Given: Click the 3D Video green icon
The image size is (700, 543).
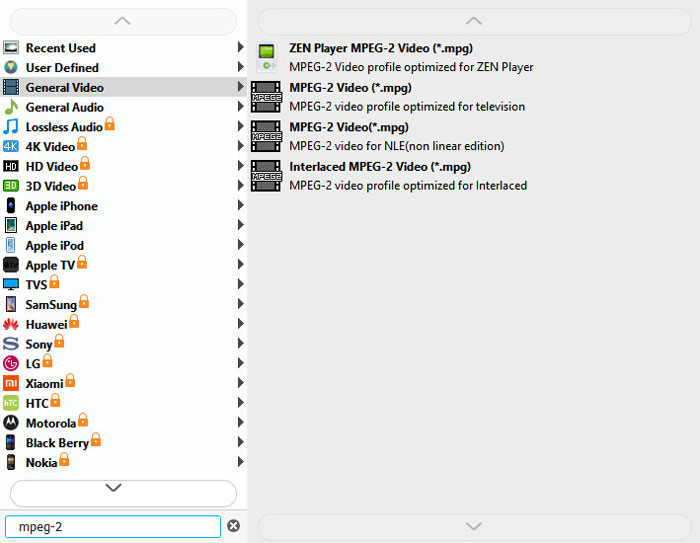Looking at the screenshot, I should point(11,186).
